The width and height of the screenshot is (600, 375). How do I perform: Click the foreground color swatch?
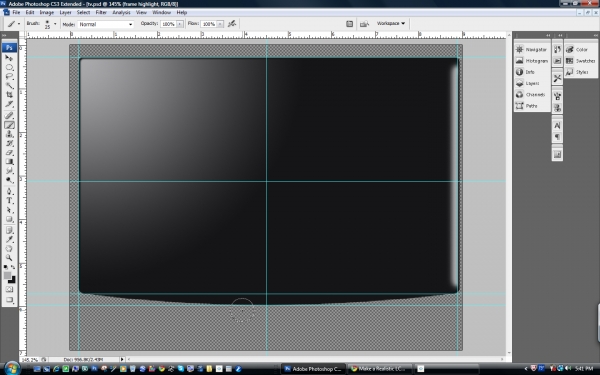[x=7, y=275]
